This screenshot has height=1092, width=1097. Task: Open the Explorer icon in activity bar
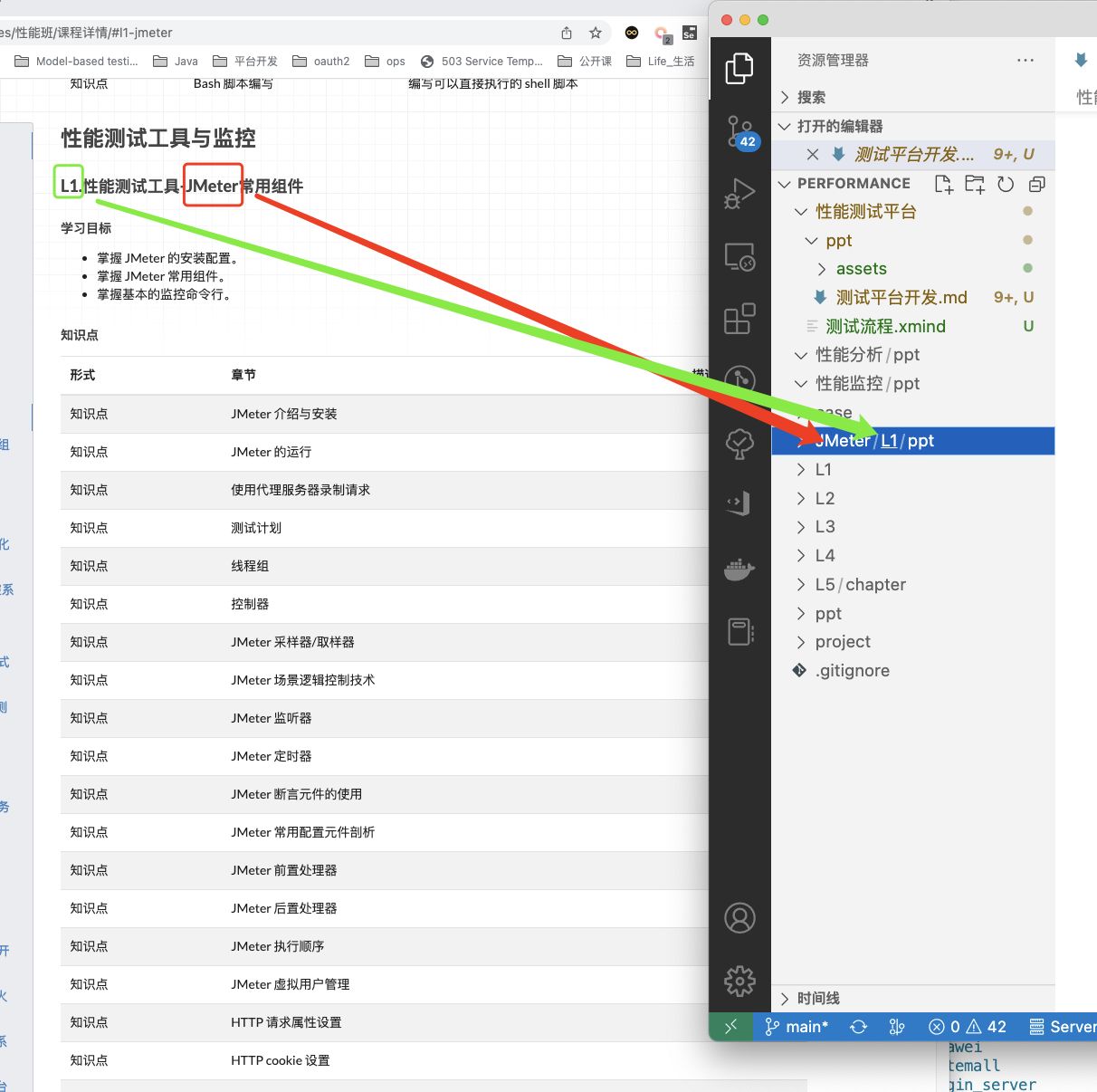click(x=739, y=69)
